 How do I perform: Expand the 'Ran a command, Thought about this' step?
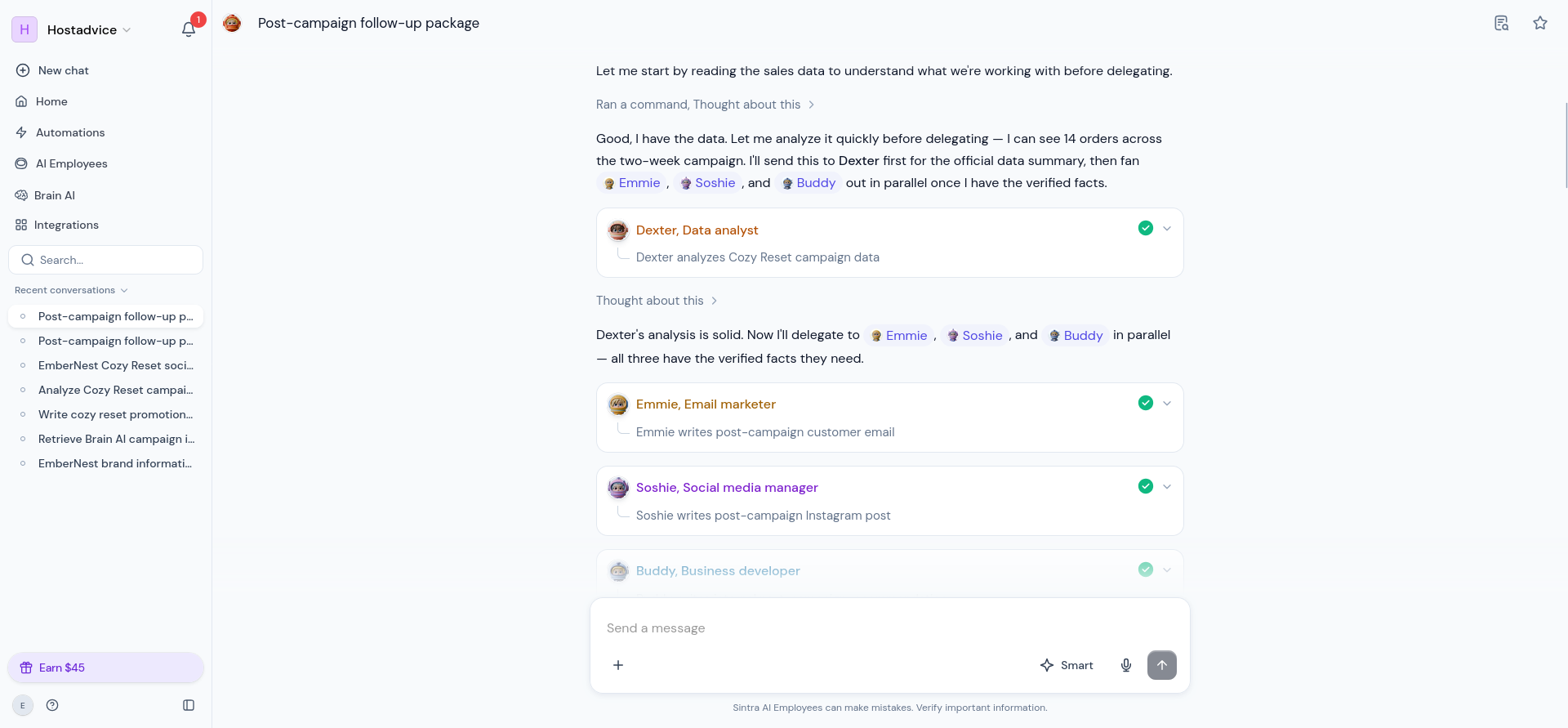[705, 105]
